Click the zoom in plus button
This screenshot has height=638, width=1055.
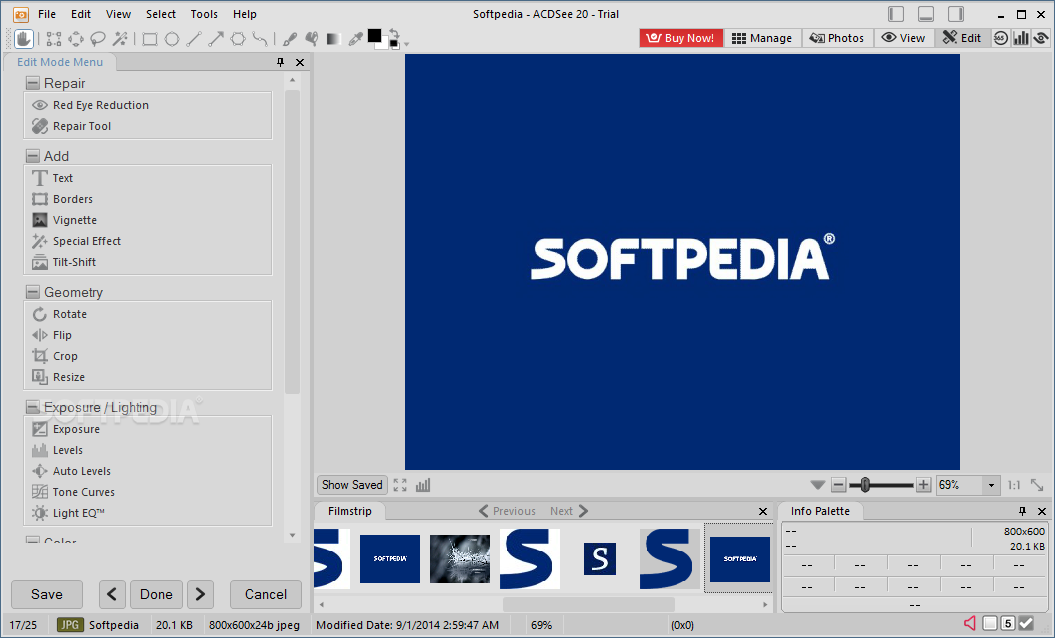click(924, 485)
